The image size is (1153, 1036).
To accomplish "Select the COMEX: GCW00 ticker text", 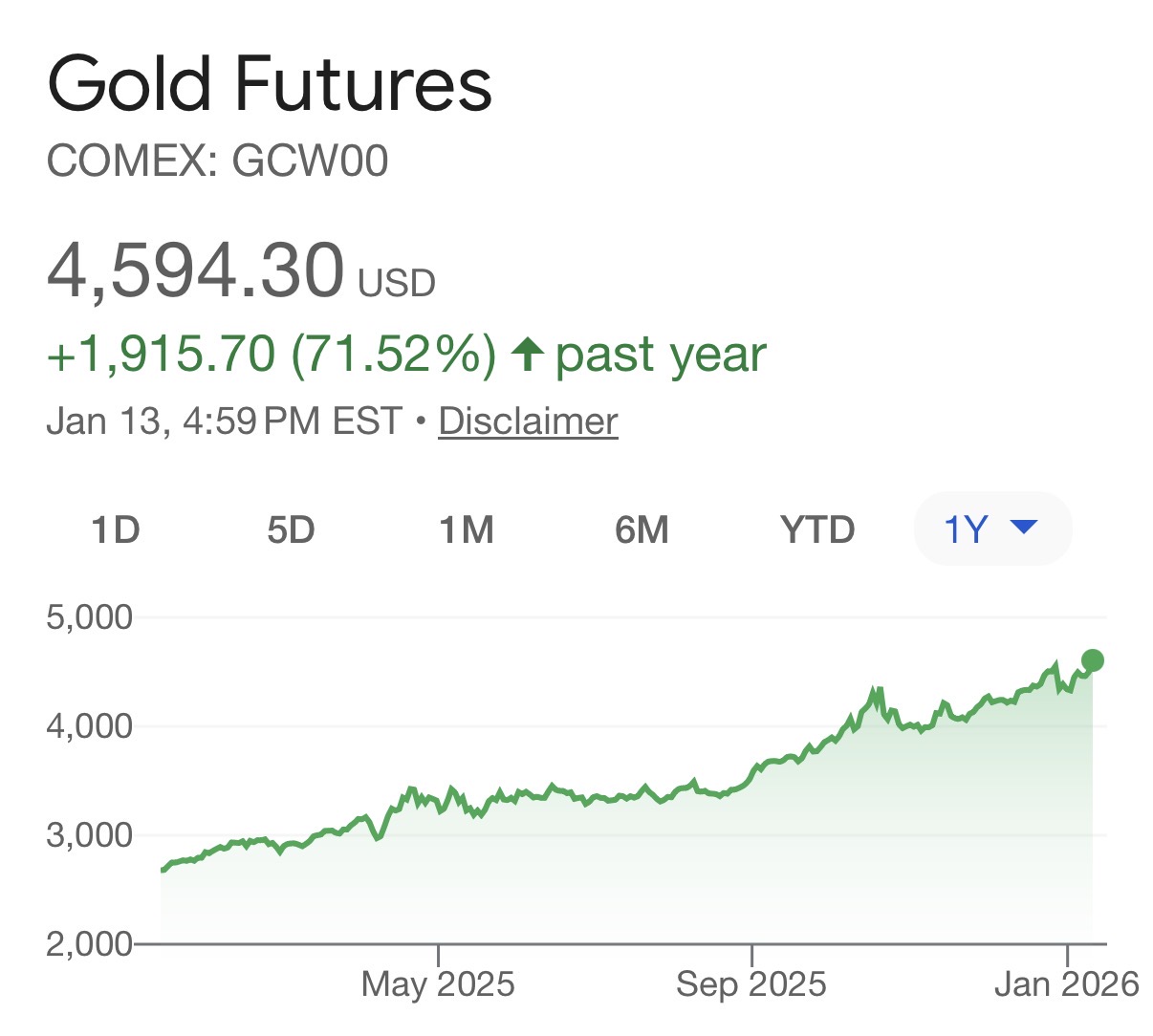I will pyautogui.click(x=218, y=161).
